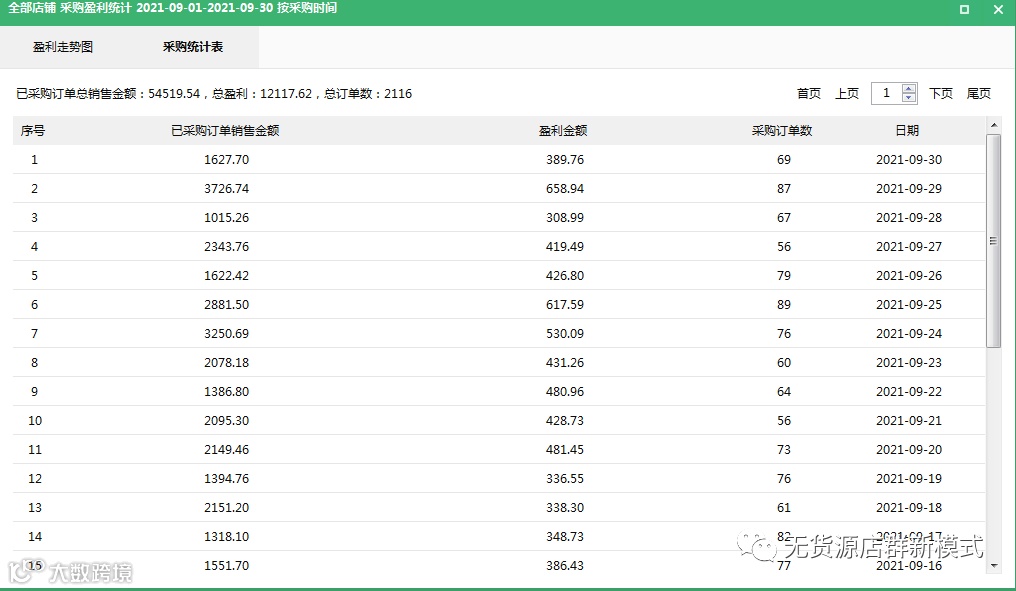Select the date 2021-09-27

(909, 247)
